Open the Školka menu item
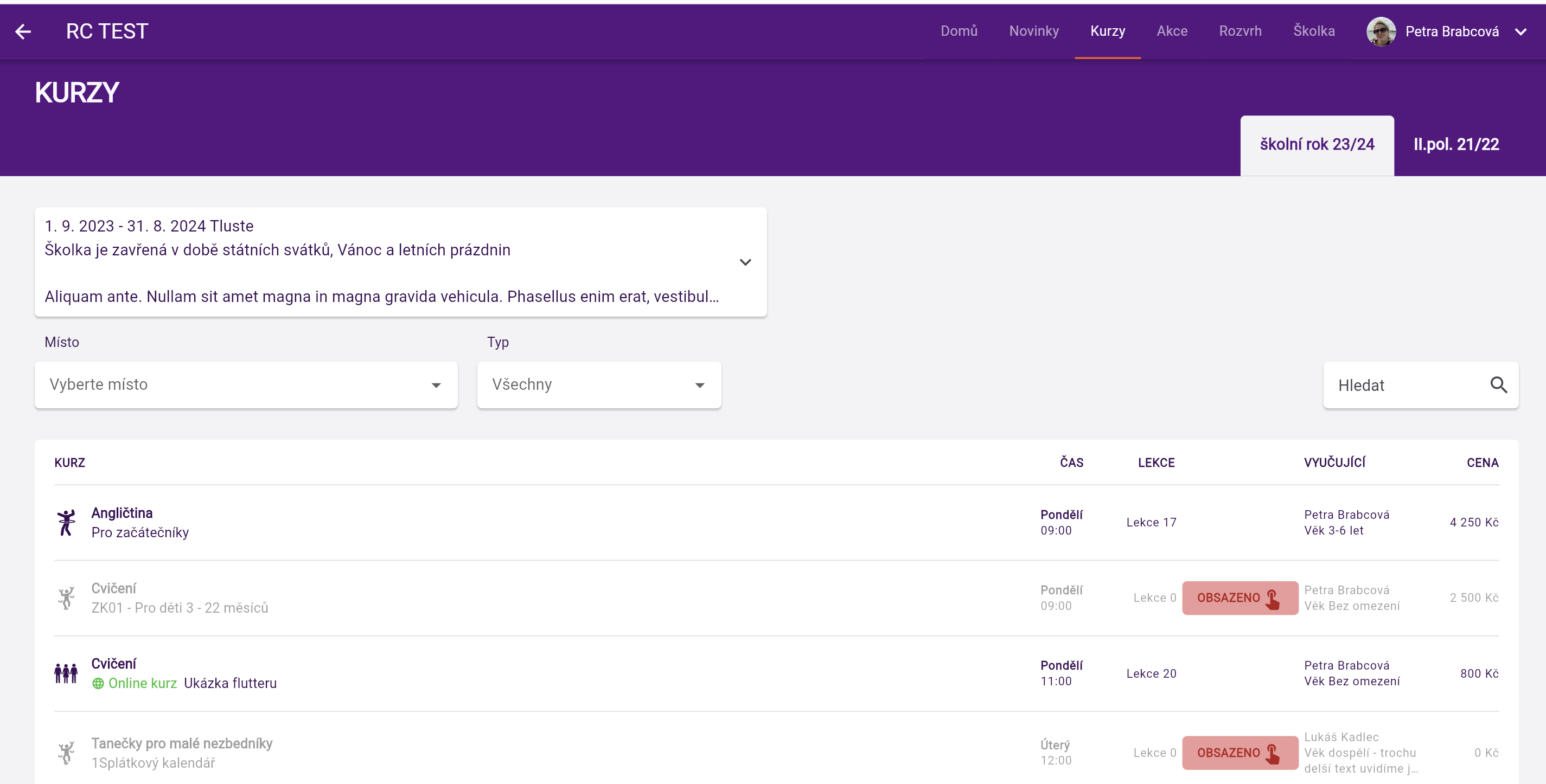Viewport: 1546px width, 784px height. click(1314, 31)
